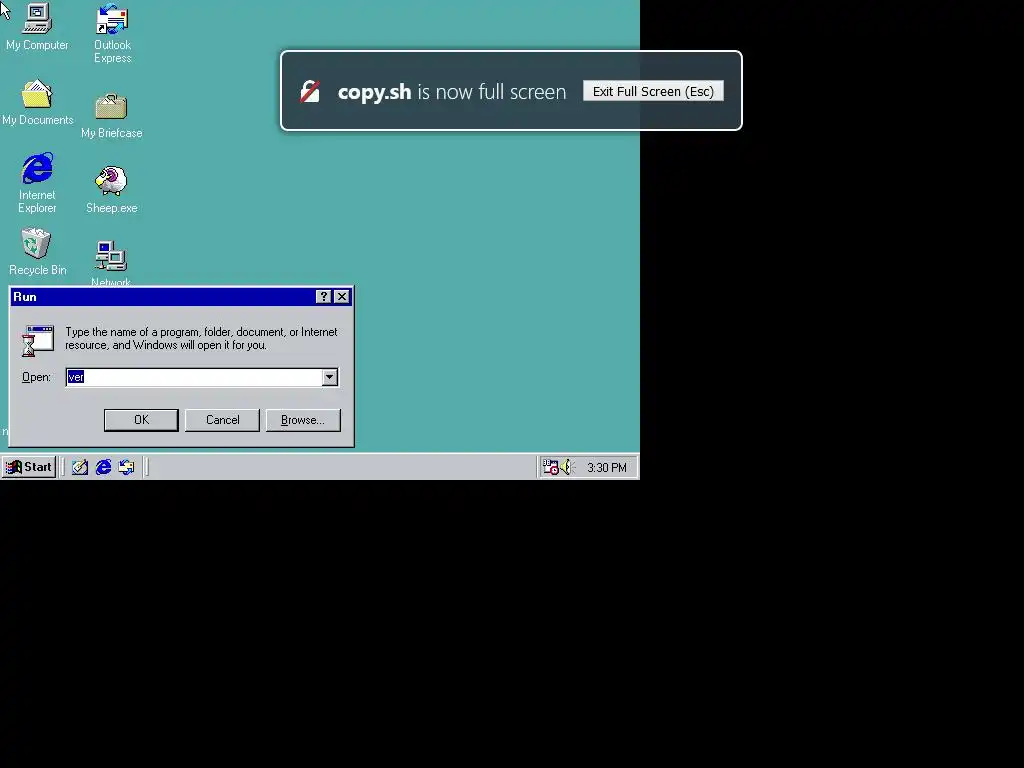The image size is (1024, 768).
Task: Click the Open text field containing ver
Action: (x=194, y=377)
